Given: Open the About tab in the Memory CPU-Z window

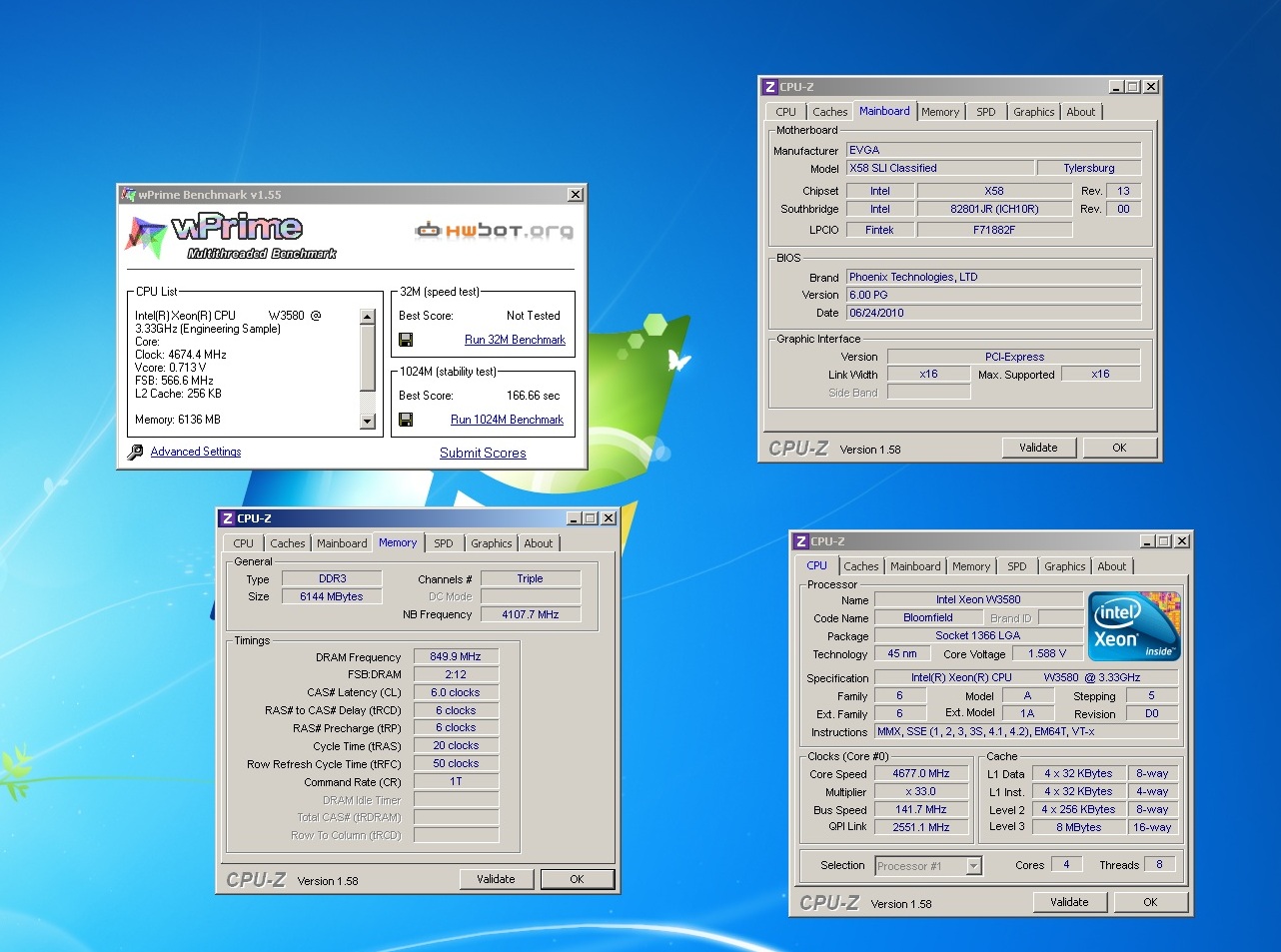Looking at the screenshot, I should pos(538,543).
